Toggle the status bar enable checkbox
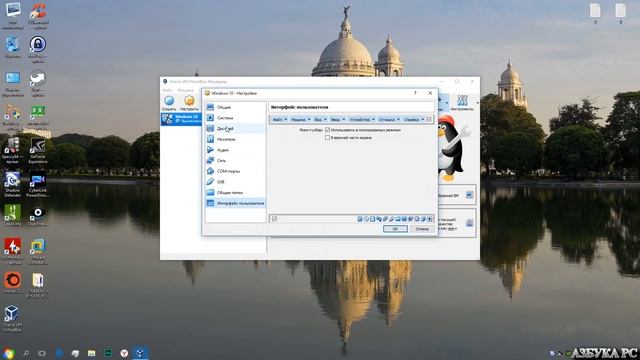640x360 pixels. pyautogui.click(x=274, y=219)
